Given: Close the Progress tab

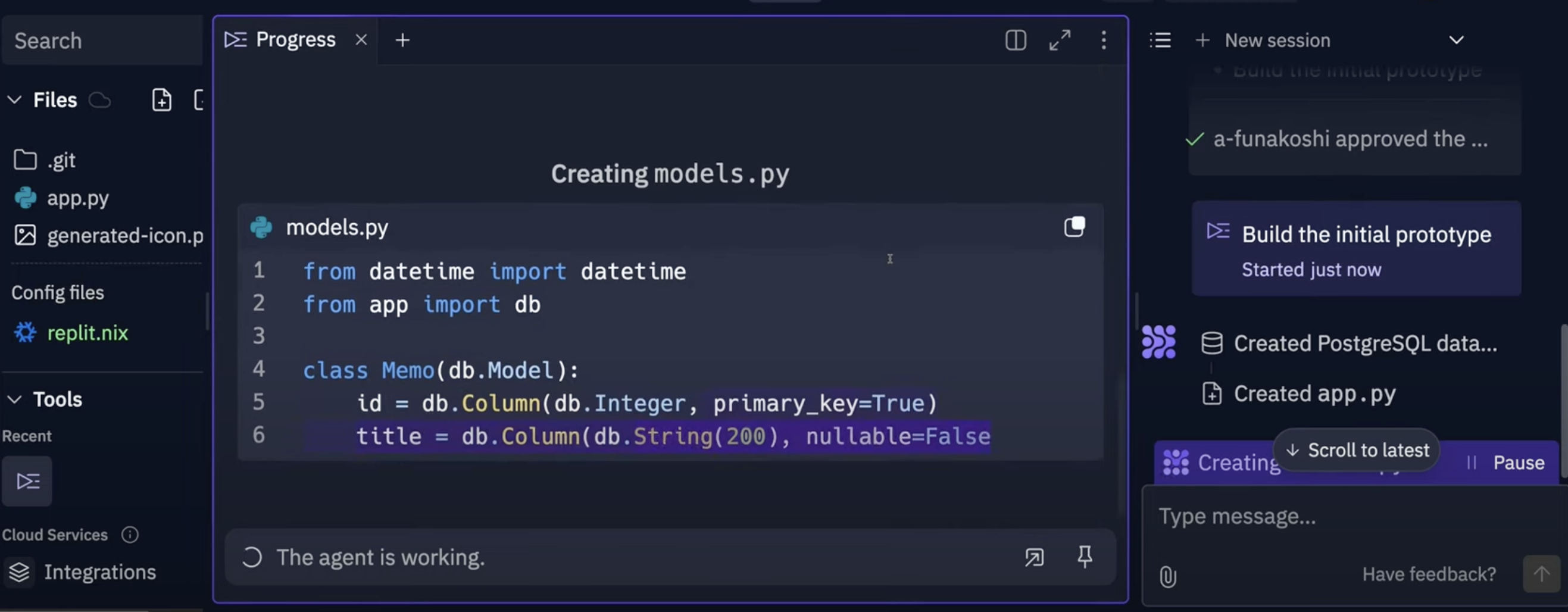Looking at the screenshot, I should coord(361,39).
